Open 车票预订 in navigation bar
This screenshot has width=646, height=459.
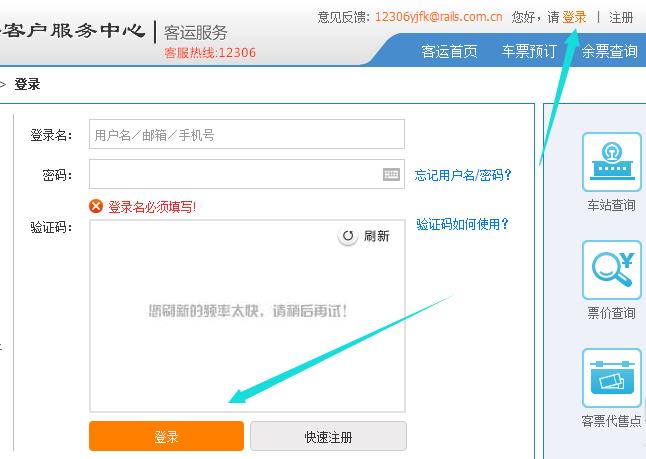529,52
